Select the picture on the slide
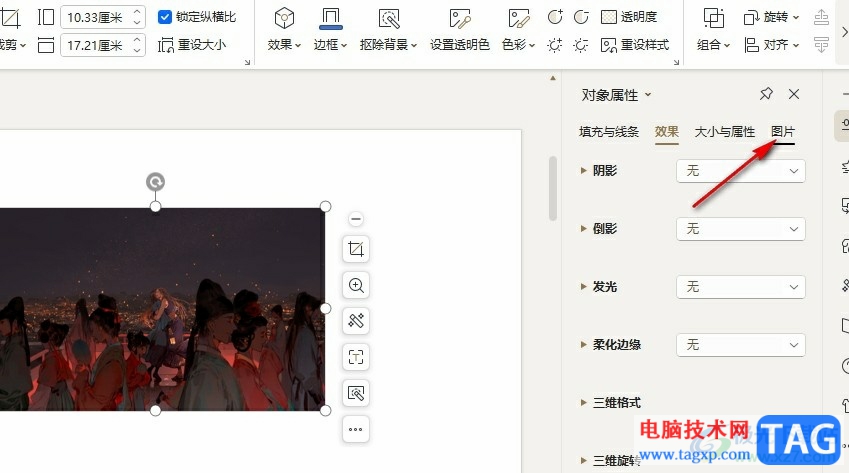 tap(162, 309)
